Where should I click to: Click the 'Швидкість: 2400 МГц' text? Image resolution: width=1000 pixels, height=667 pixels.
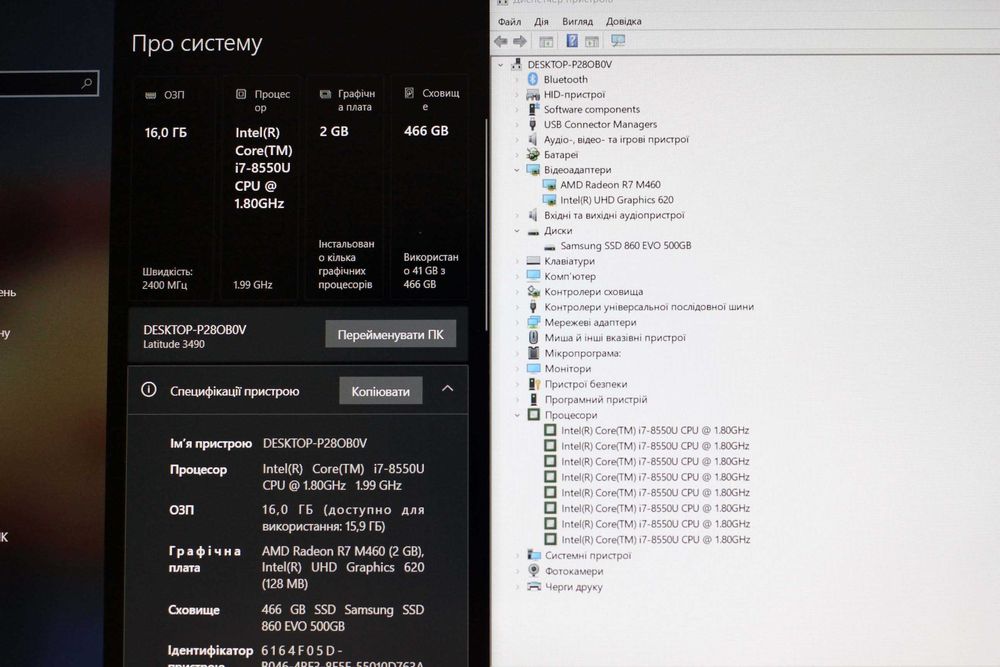click(x=167, y=278)
